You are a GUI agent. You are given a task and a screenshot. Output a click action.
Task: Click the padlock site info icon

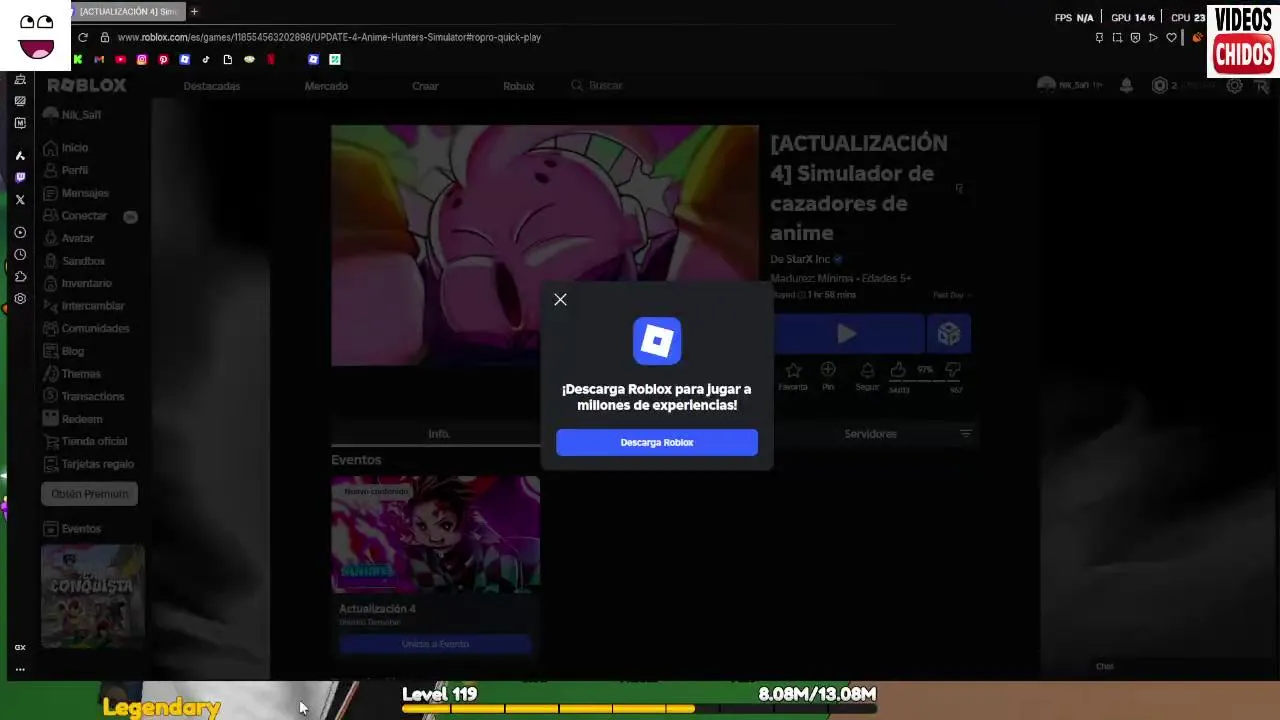[104, 37]
